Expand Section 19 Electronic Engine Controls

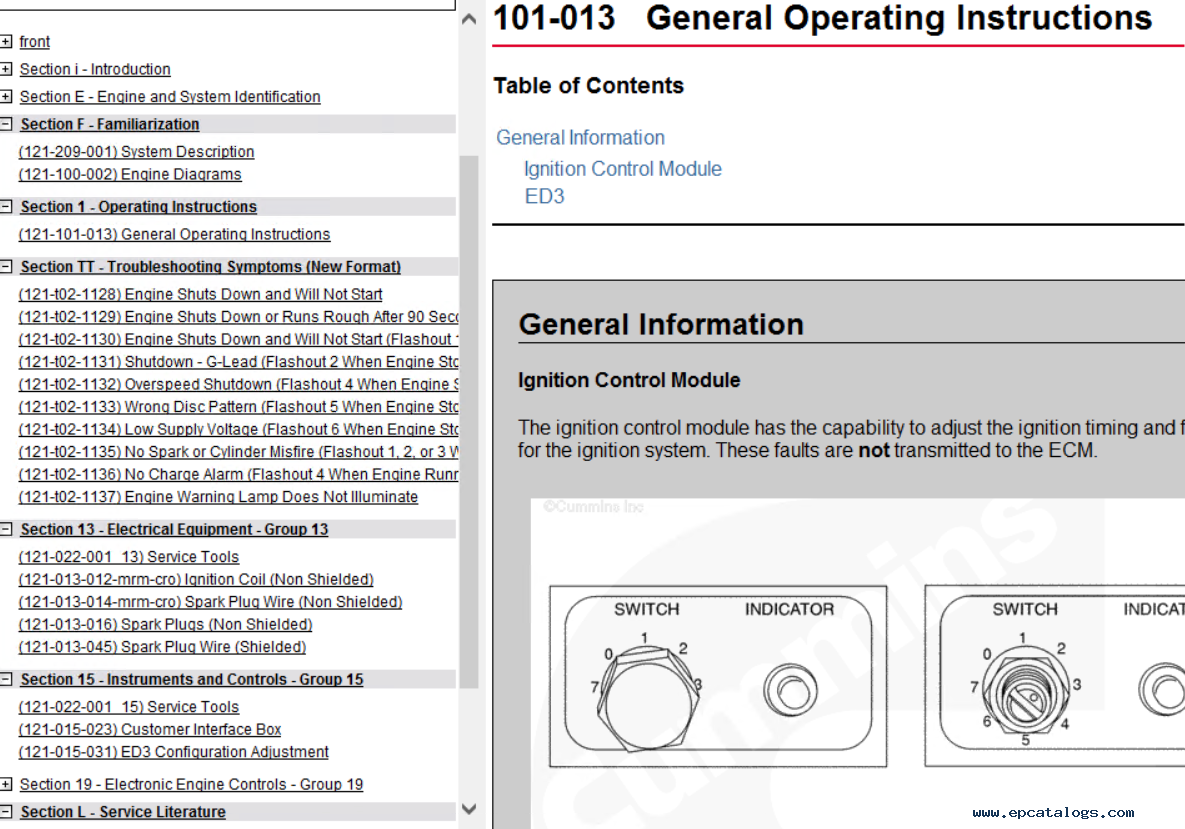[6, 784]
